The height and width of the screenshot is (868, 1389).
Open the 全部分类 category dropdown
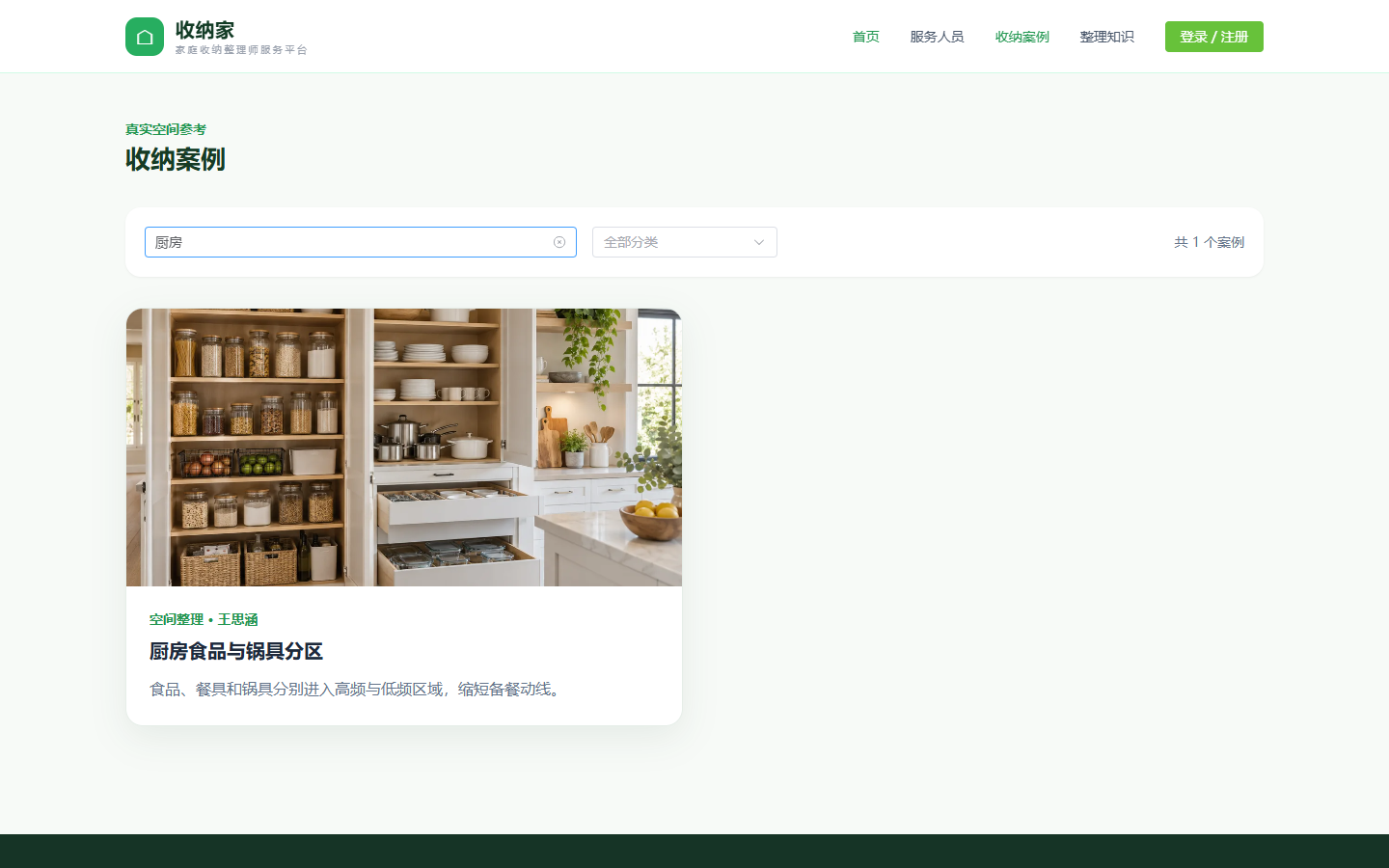pos(685,242)
